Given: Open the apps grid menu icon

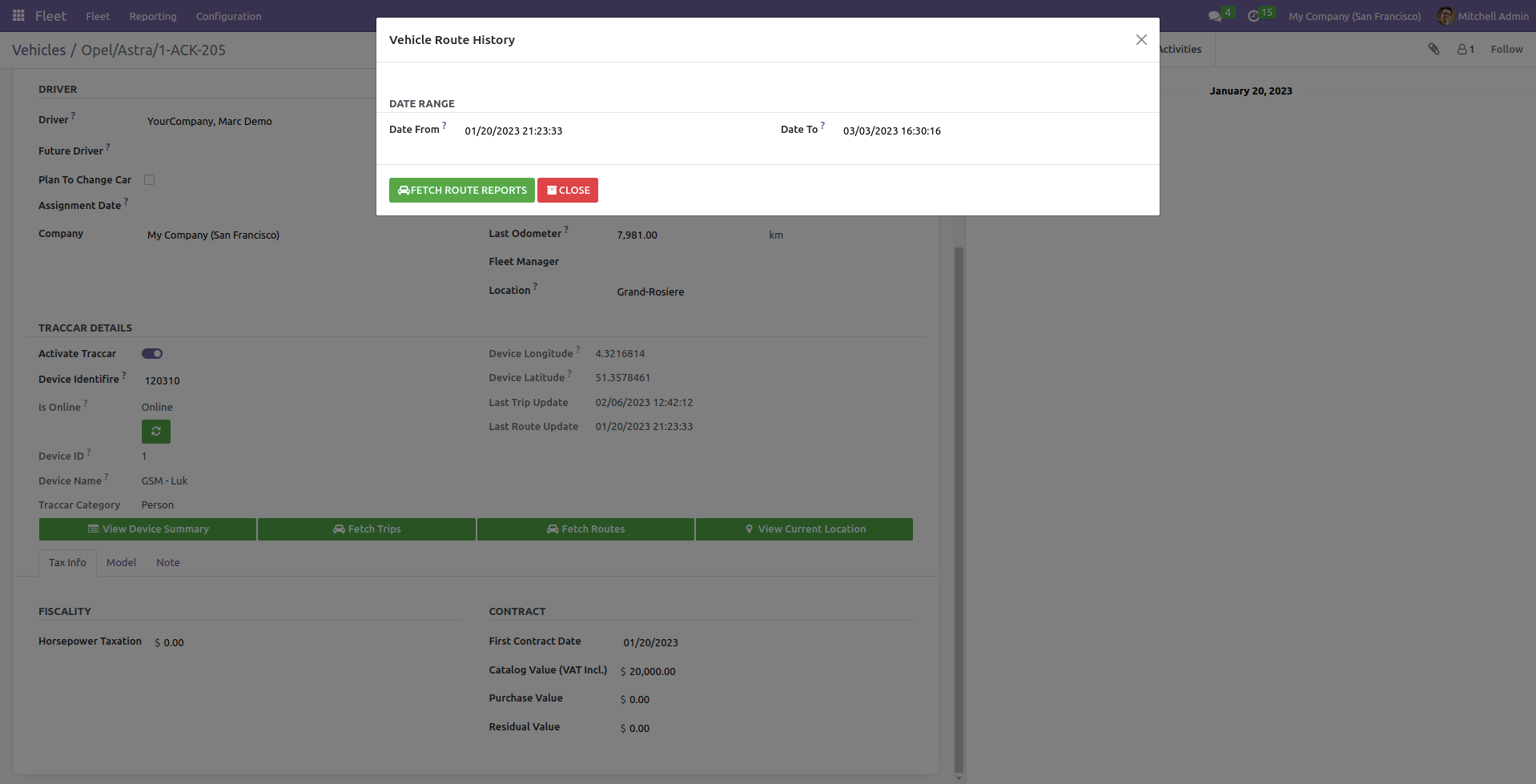Looking at the screenshot, I should click(18, 16).
